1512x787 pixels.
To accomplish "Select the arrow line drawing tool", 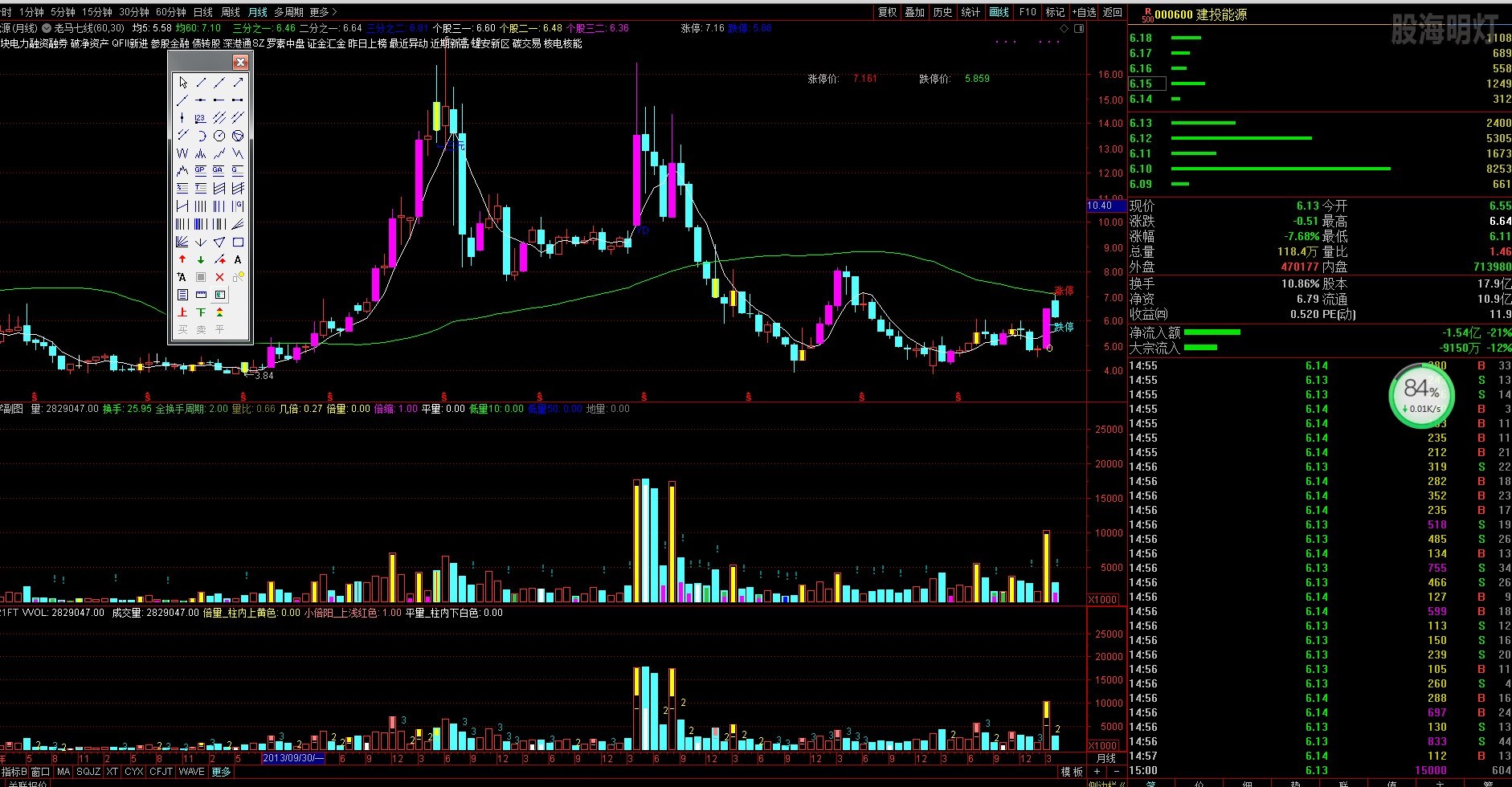I will (238, 82).
